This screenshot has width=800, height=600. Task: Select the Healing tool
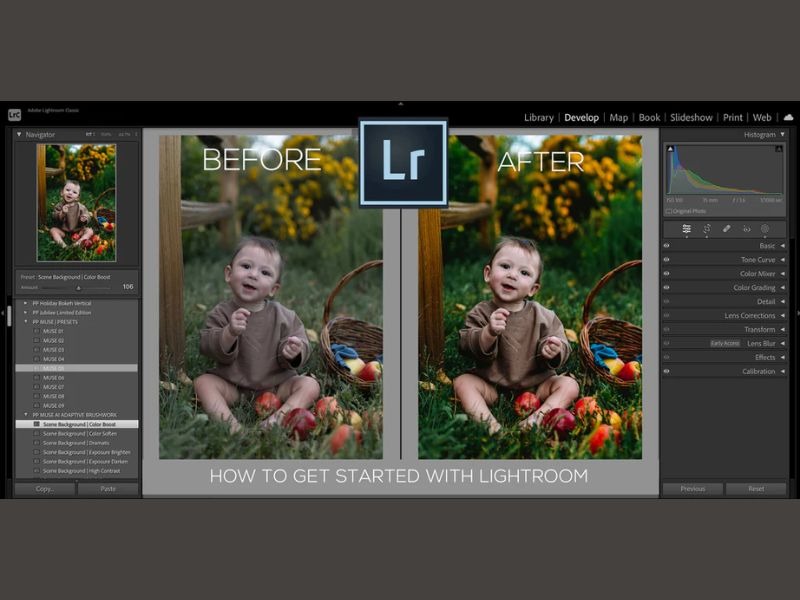coord(727,228)
